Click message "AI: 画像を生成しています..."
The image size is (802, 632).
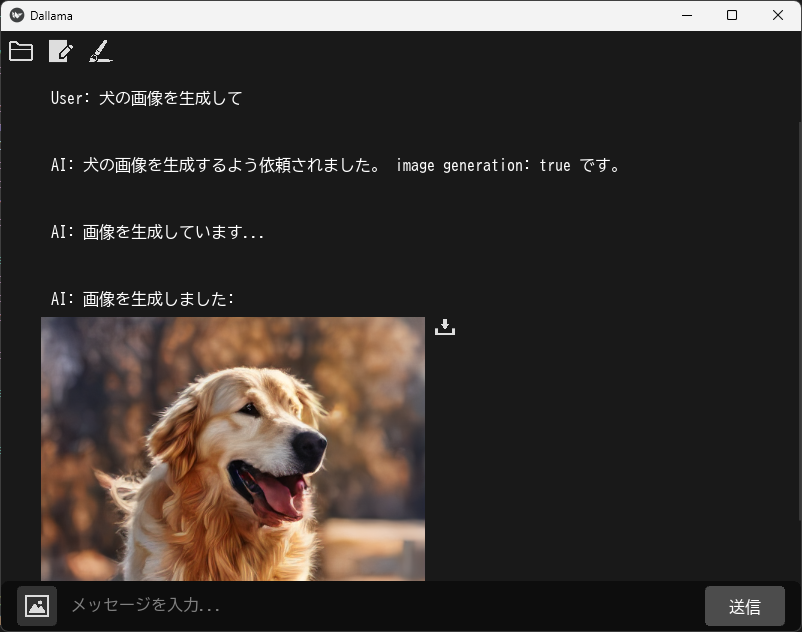tap(158, 232)
